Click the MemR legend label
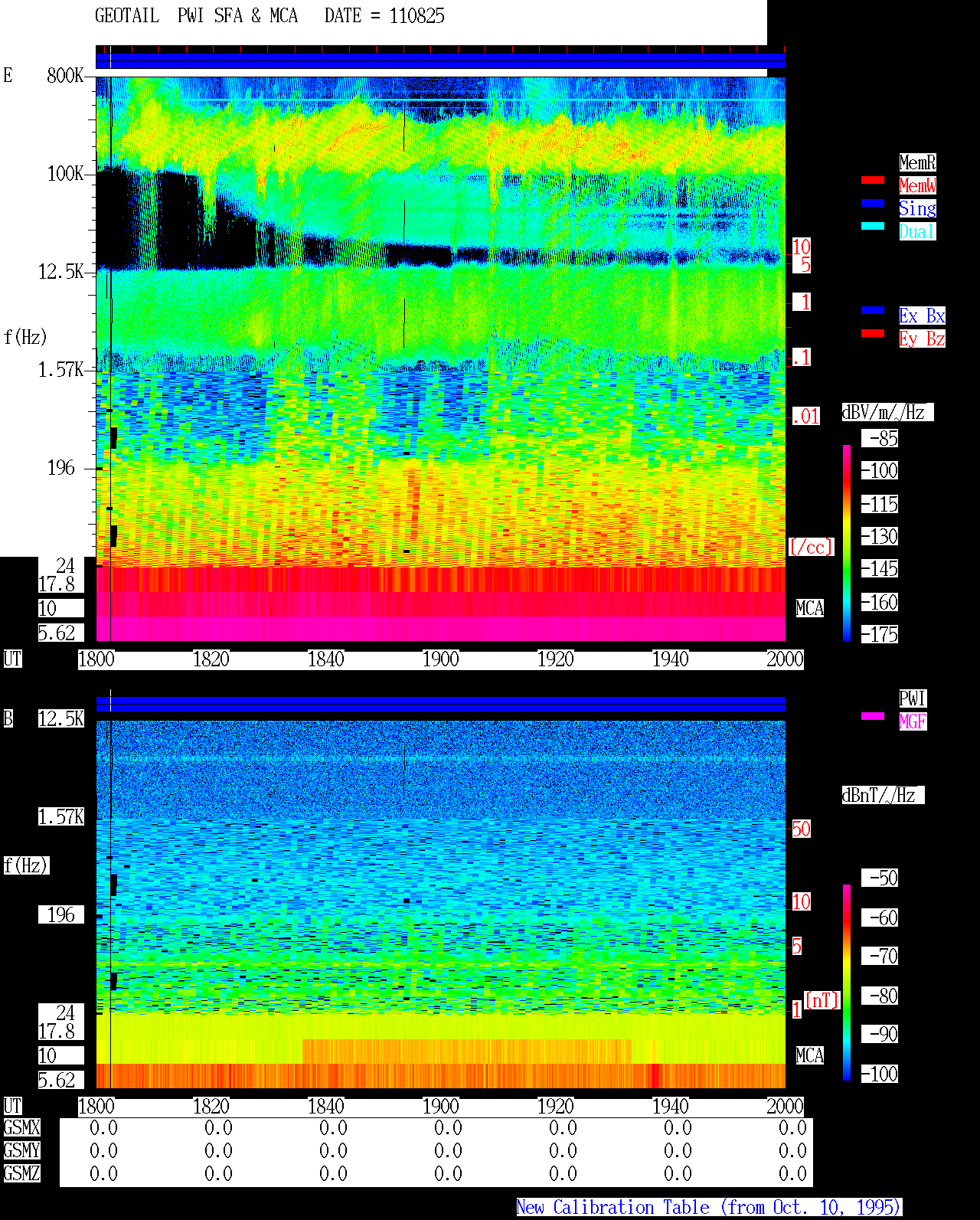This screenshot has height=1220, width=980. pos(917,162)
